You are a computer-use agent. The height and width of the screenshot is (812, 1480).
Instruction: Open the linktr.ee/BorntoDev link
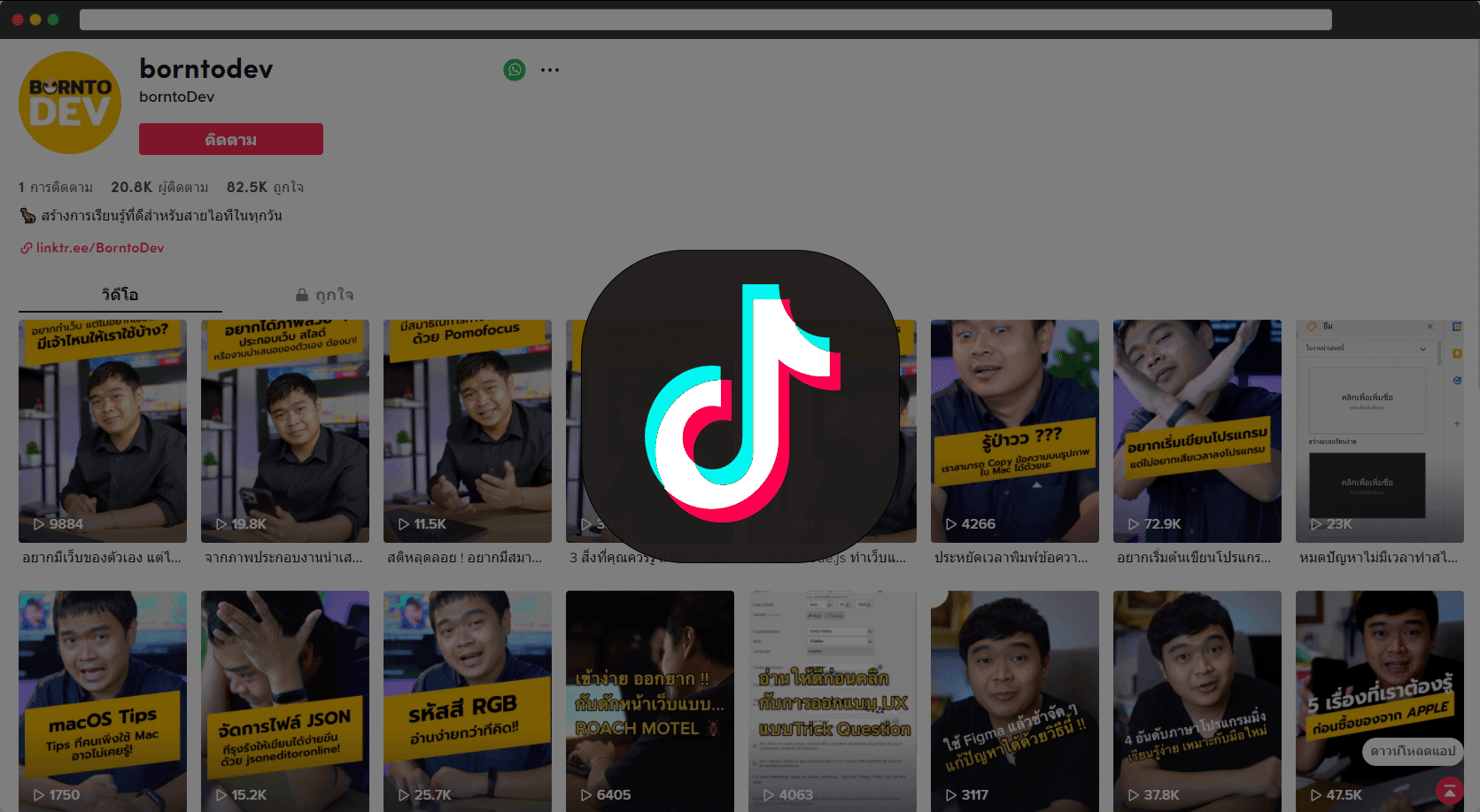click(x=100, y=248)
